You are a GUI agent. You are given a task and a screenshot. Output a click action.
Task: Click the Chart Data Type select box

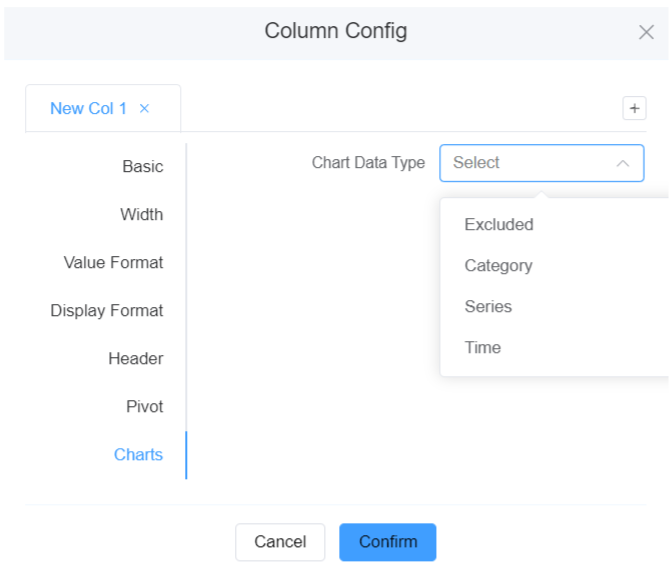(x=530, y=163)
